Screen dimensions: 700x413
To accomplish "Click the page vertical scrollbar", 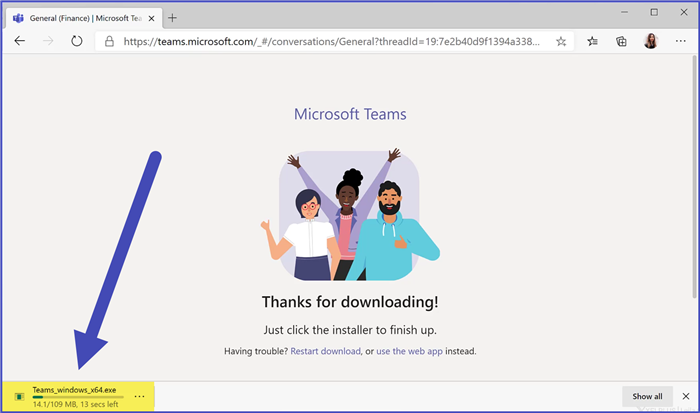I will [694, 200].
